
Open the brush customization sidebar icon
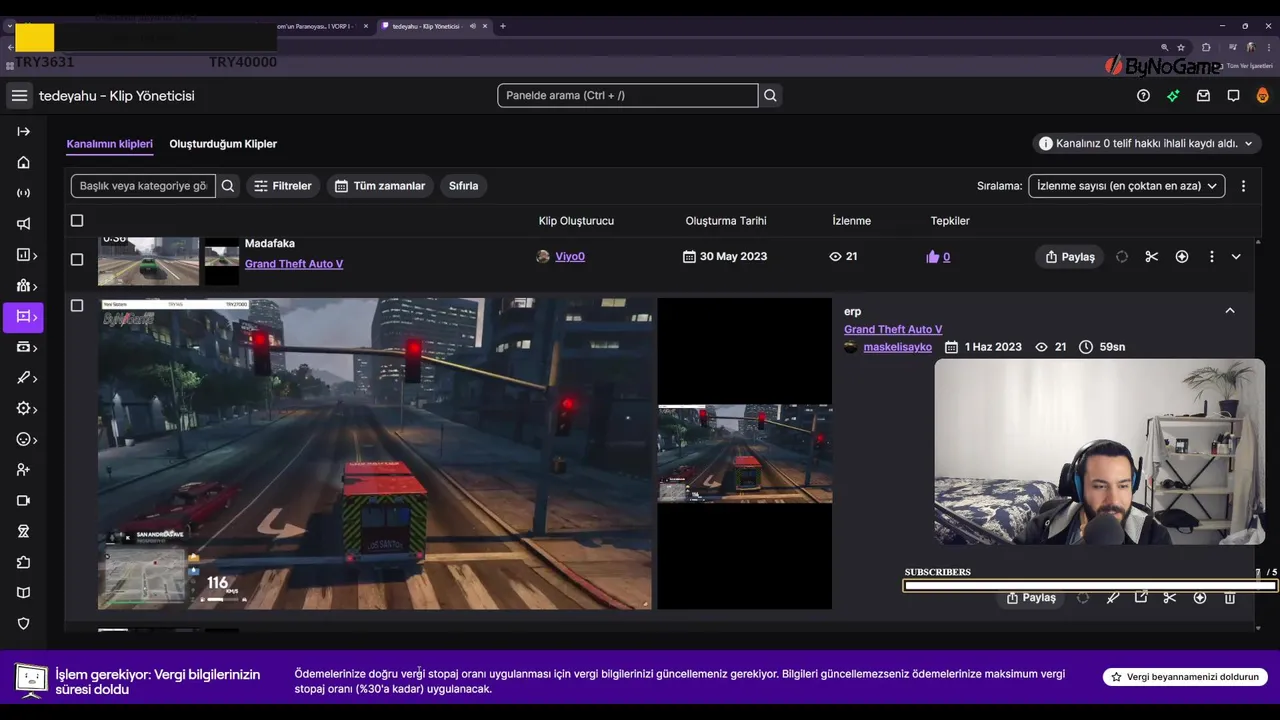point(24,378)
